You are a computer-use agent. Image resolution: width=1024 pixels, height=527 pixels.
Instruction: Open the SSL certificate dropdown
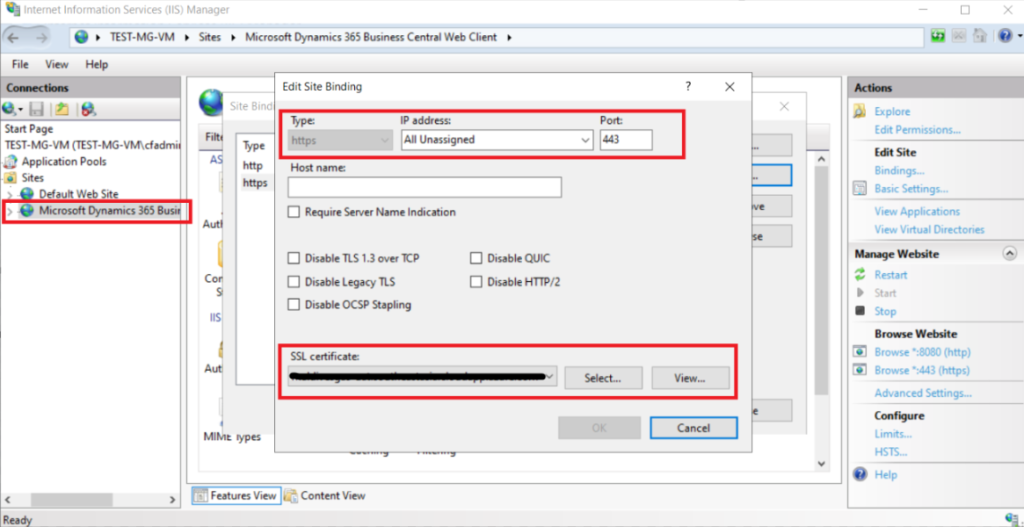[550, 377]
